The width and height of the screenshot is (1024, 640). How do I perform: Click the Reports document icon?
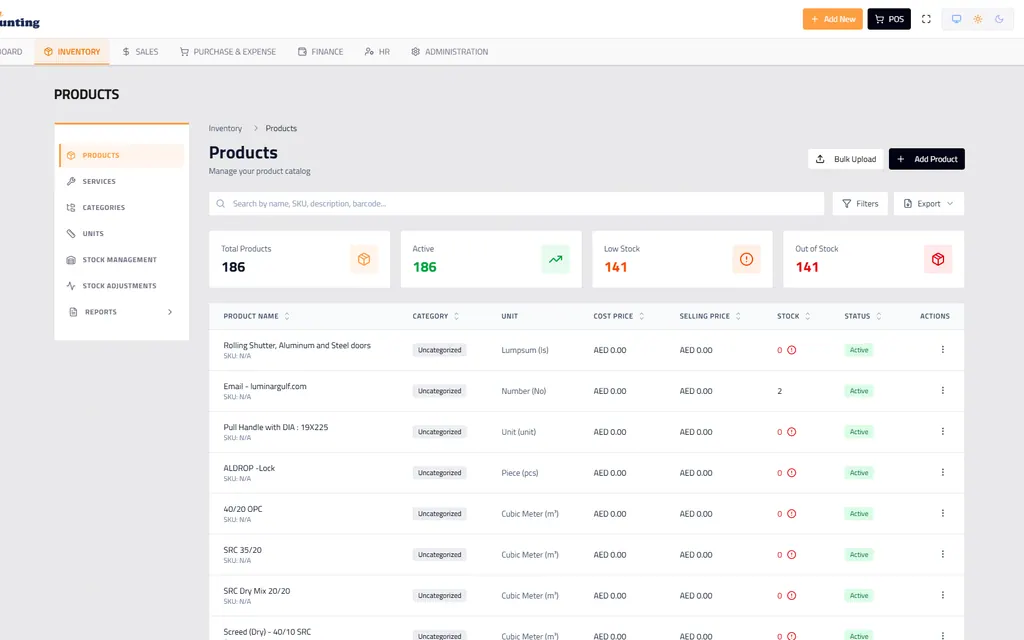point(73,312)
